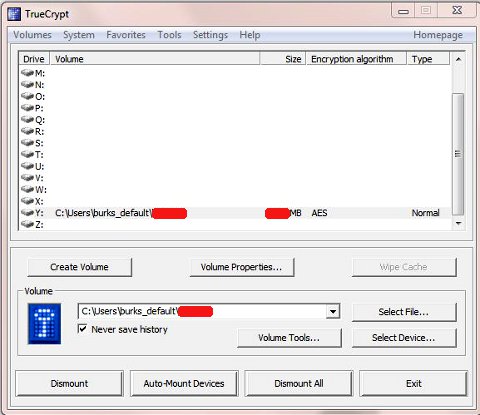Click scroll down arrow in drive list
The image size is (480, 415).
tap(458, 223)
